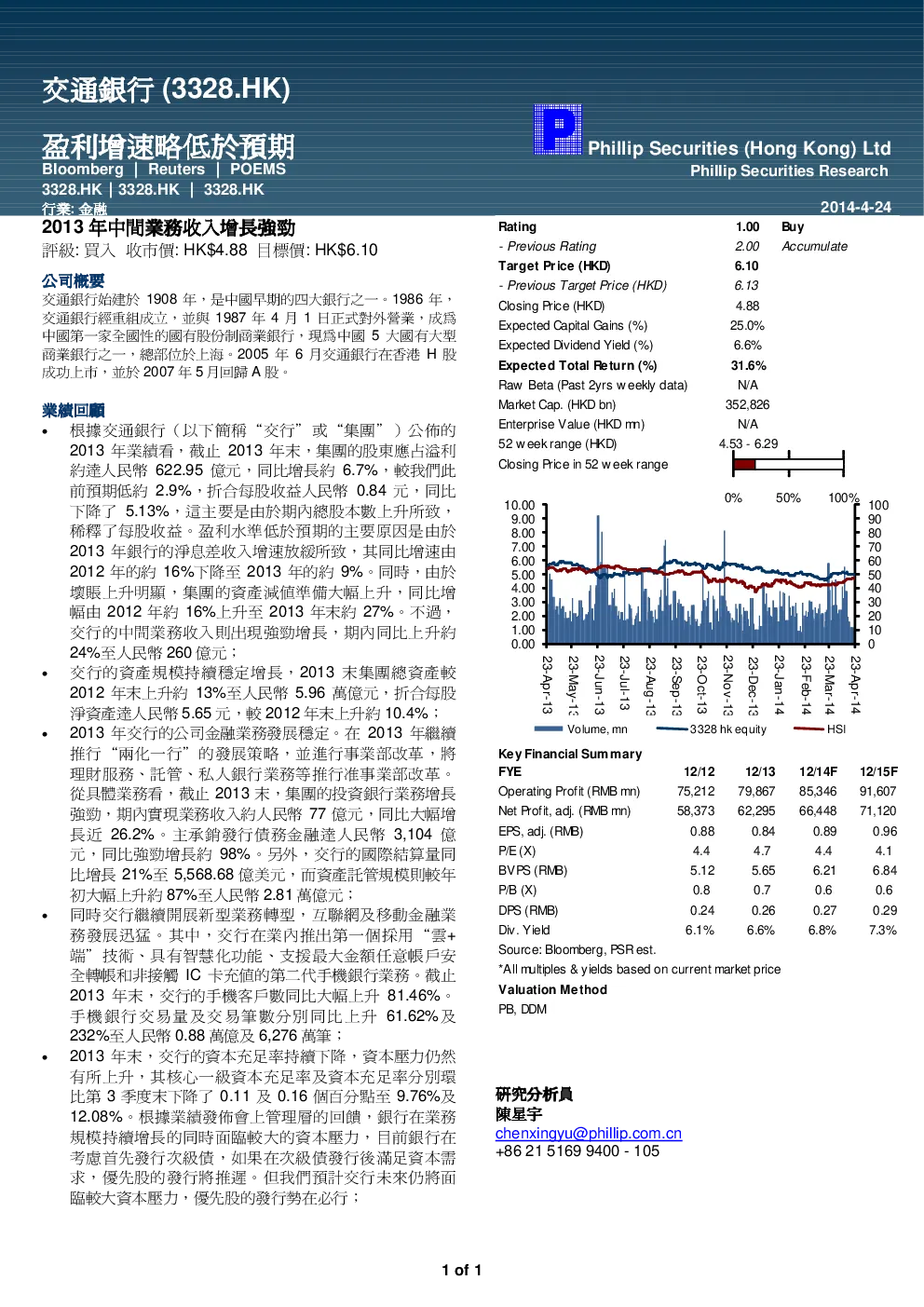Select the 52 week range value 4.53 - 6.29
The image size is (924, 1307).
coord(748,443)
